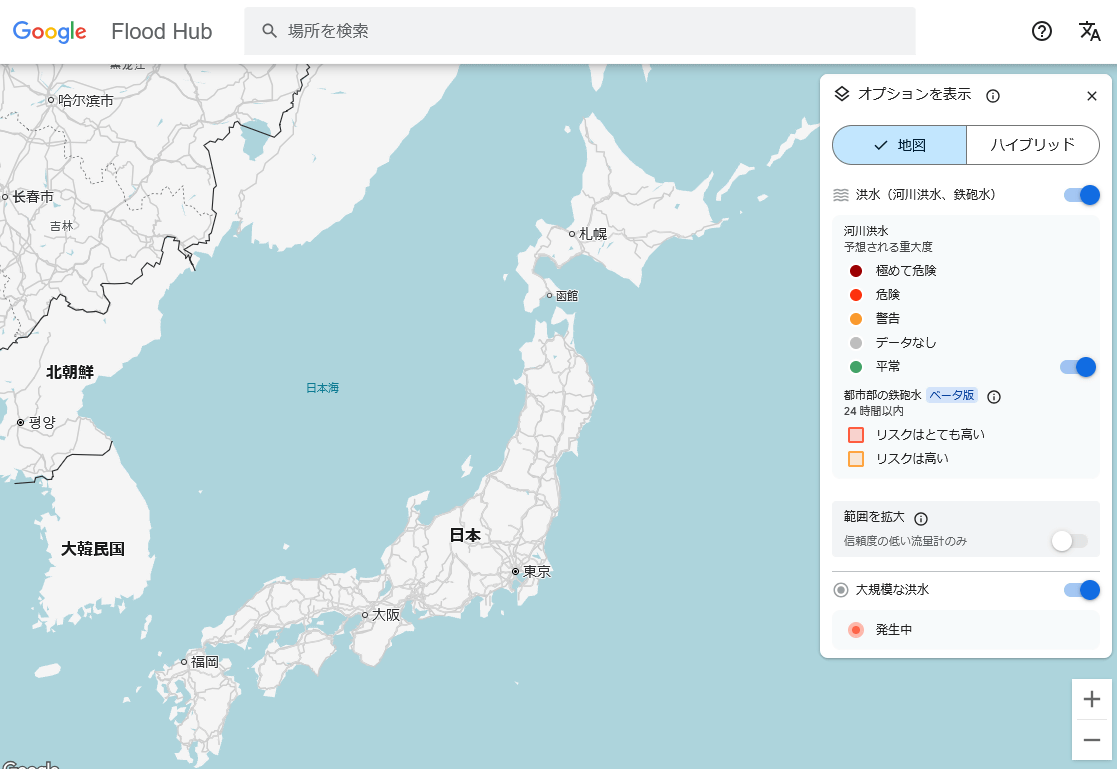Viewport: 1117px width, 769px height.
Task: Close the options panel with X
Action: tap(1092, 96)
